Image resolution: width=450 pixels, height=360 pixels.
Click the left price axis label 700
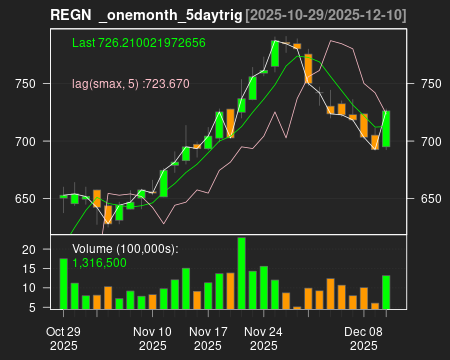pos(25,141)
